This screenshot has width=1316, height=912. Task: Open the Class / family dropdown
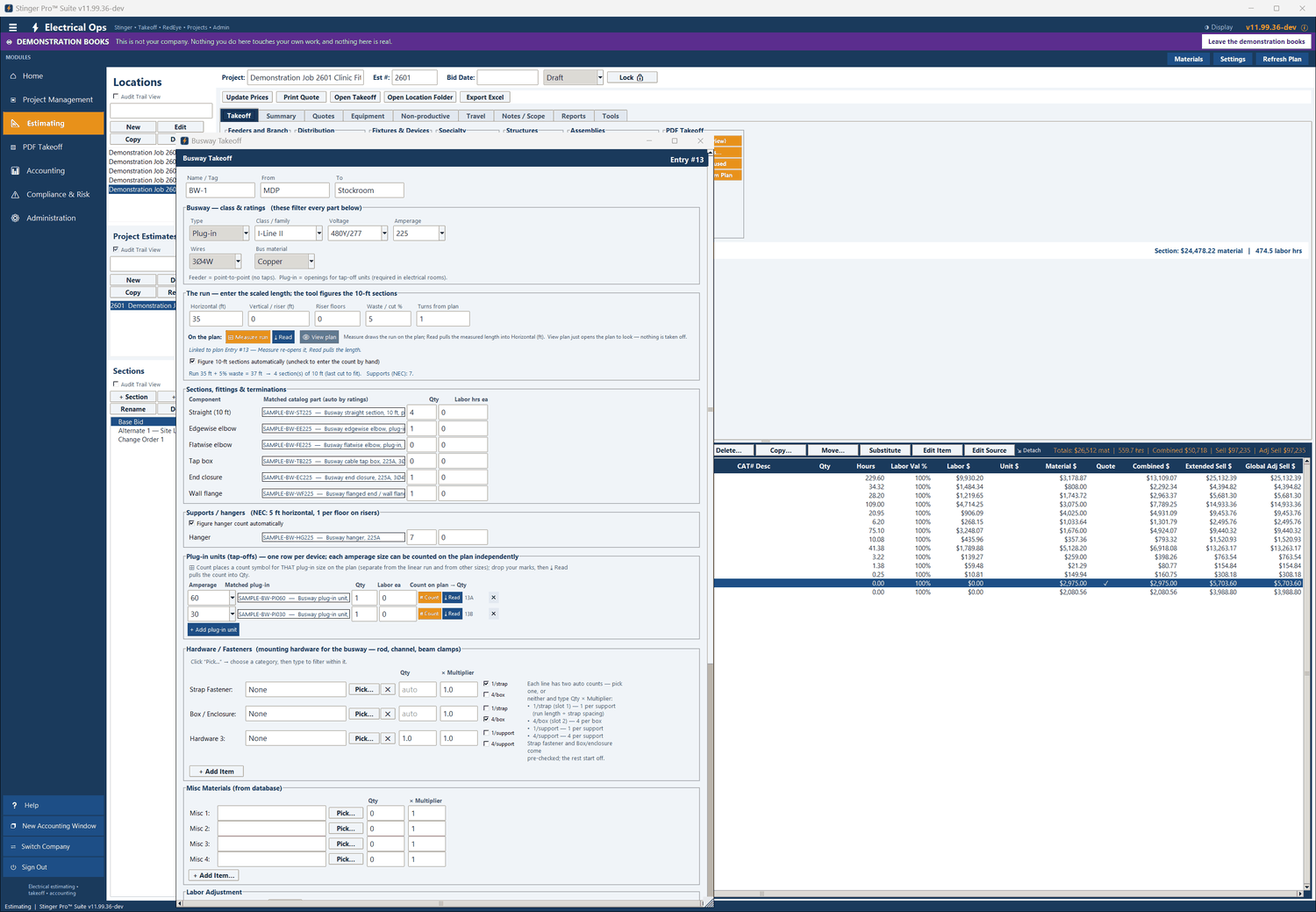318,233
